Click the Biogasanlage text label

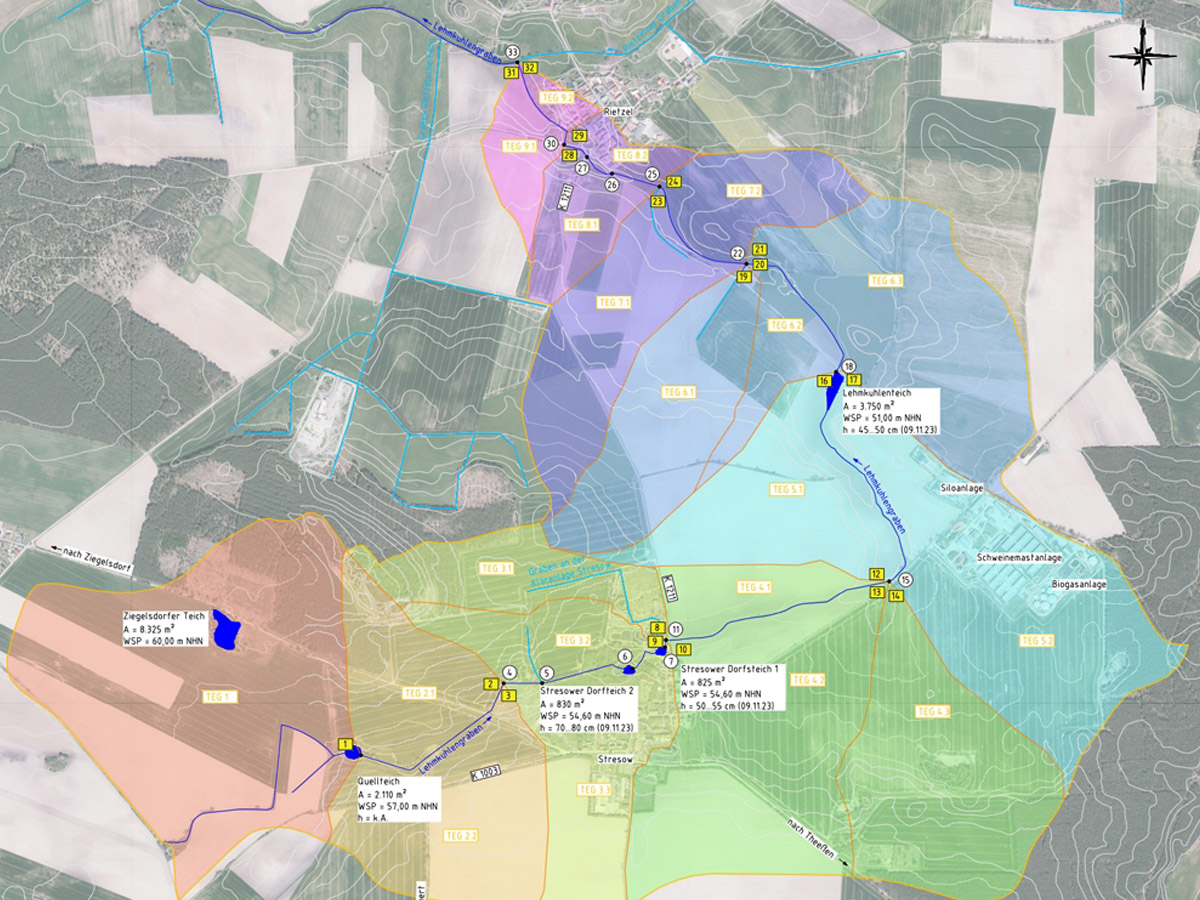(1078, 585)
